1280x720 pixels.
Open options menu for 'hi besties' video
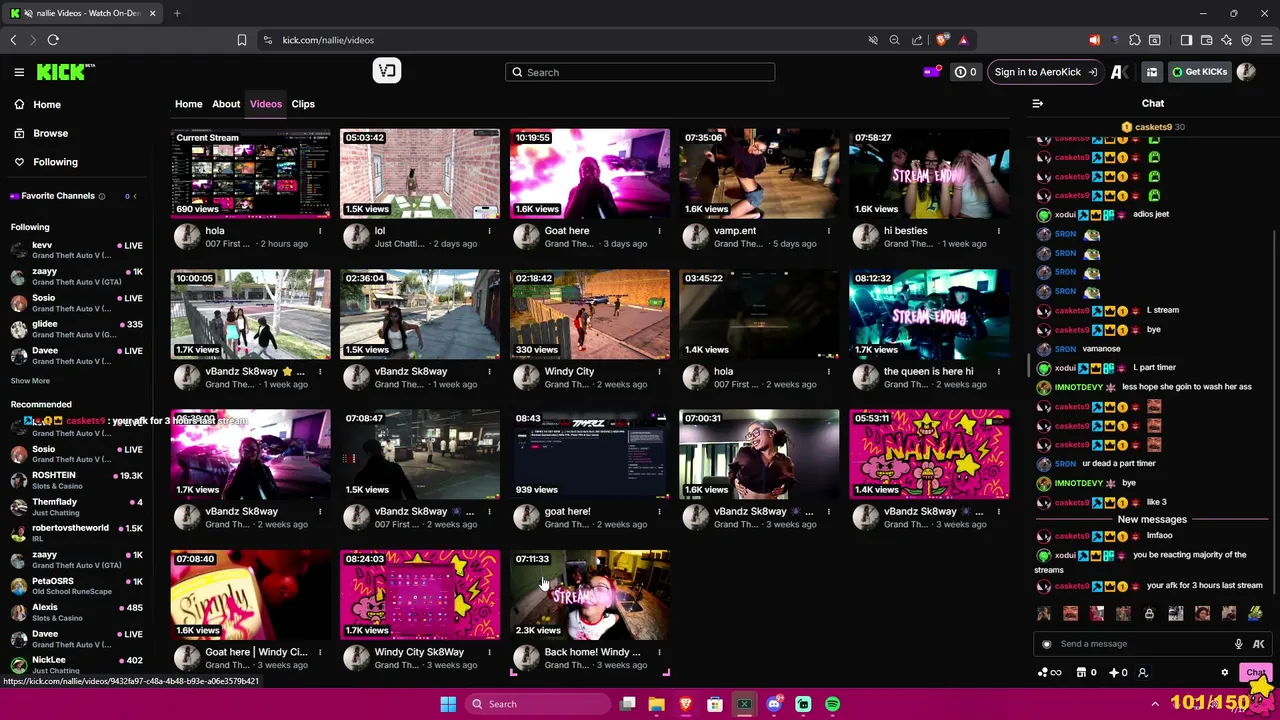[998, 231]
